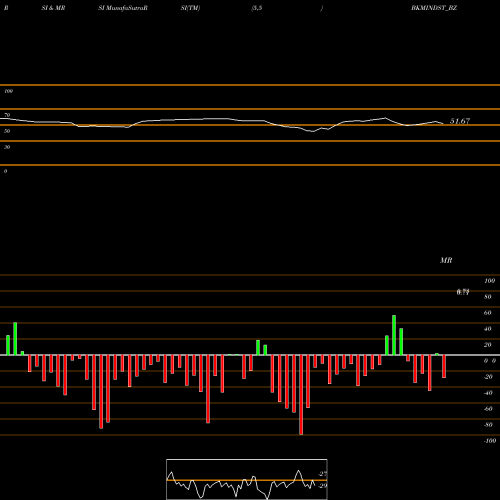Click the (5,5 parameter text in the header
The image size is (500, 500).
pos(257,8)
